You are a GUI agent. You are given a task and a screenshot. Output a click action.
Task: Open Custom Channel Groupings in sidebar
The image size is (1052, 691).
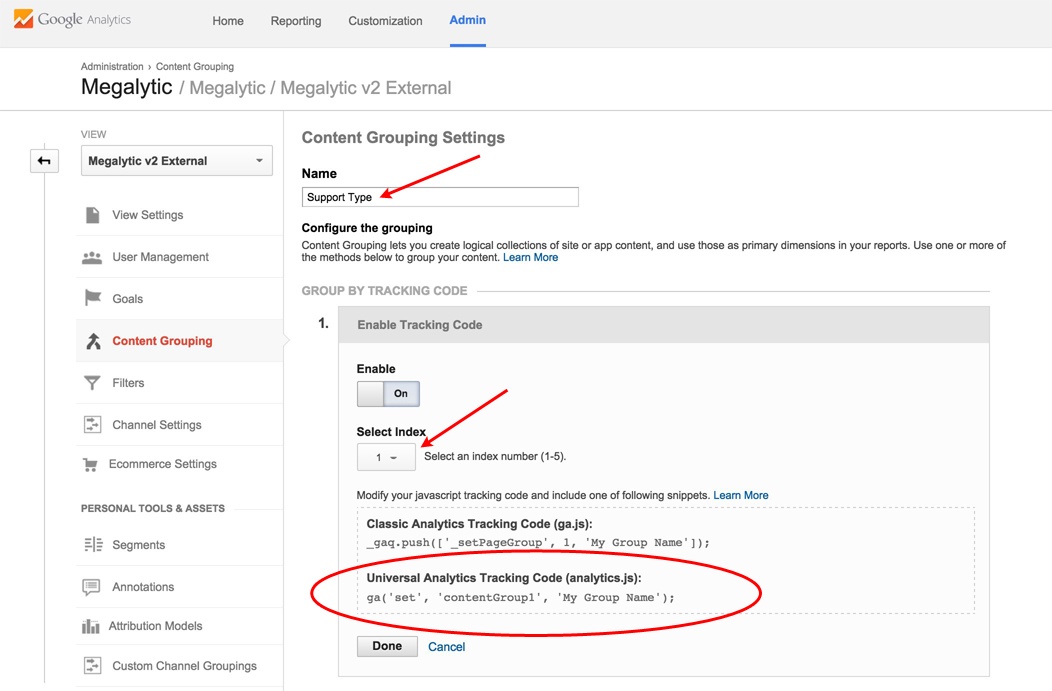184,666
